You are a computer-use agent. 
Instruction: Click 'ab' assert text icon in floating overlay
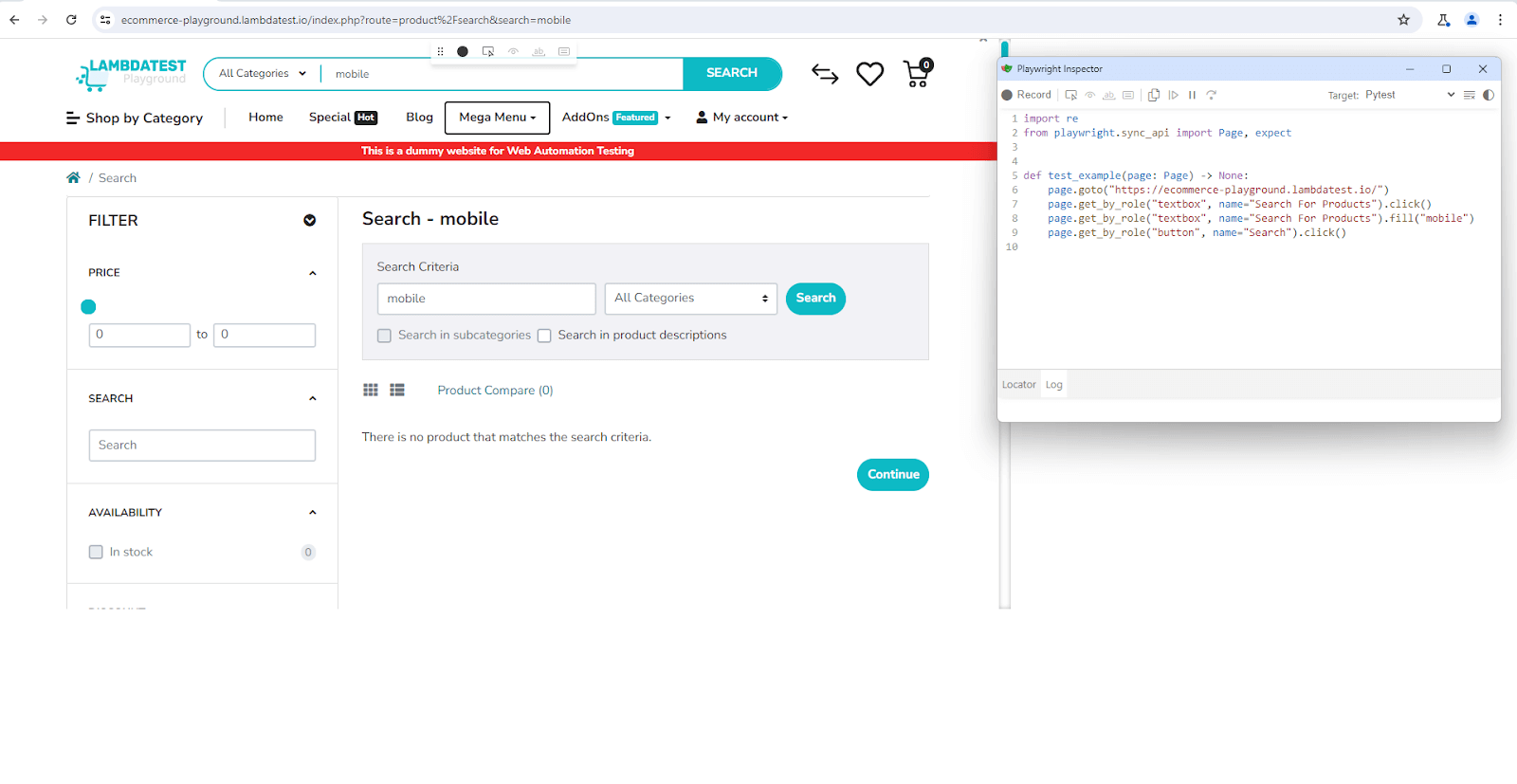click(x=539, y=51)
